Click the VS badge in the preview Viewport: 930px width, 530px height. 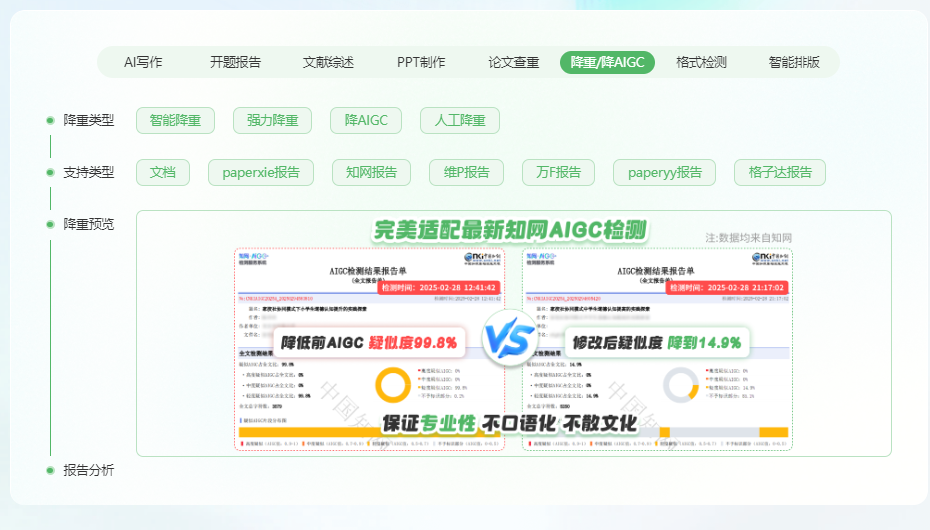pyautogui.click(x=511, y=340)
